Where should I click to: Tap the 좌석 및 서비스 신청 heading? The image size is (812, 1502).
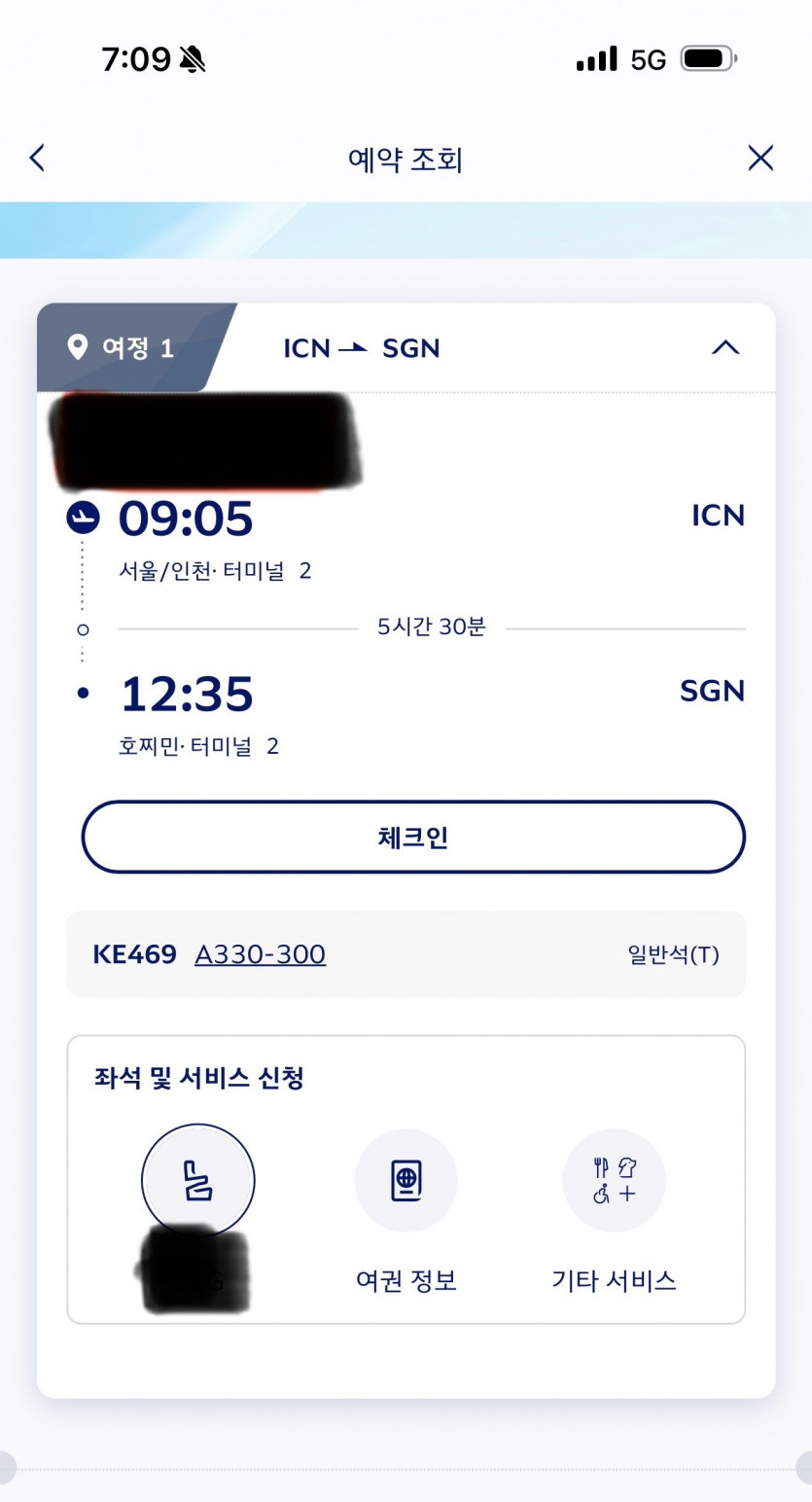[198, 1078]
